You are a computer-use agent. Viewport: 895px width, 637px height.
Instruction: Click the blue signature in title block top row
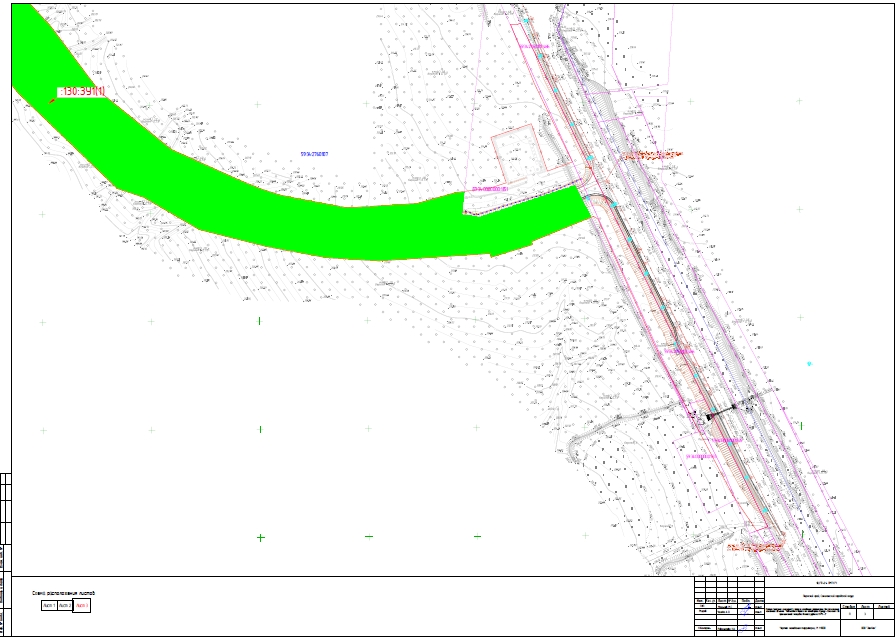[x=747, y=610]
